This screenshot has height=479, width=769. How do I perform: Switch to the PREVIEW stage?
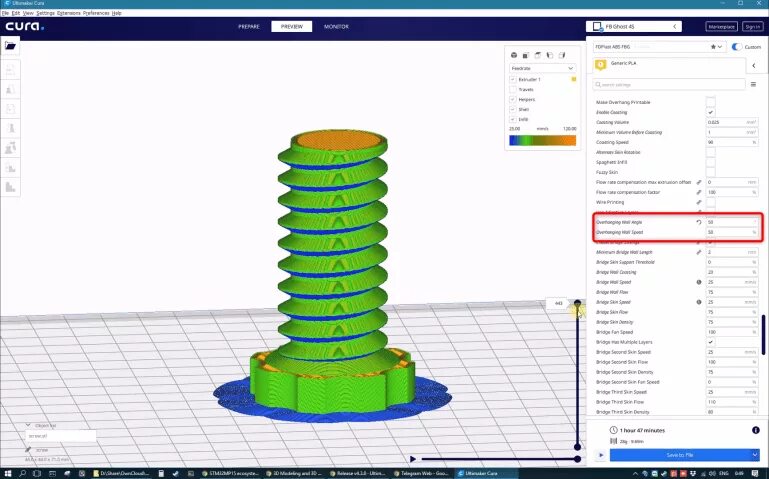(292, 26)
